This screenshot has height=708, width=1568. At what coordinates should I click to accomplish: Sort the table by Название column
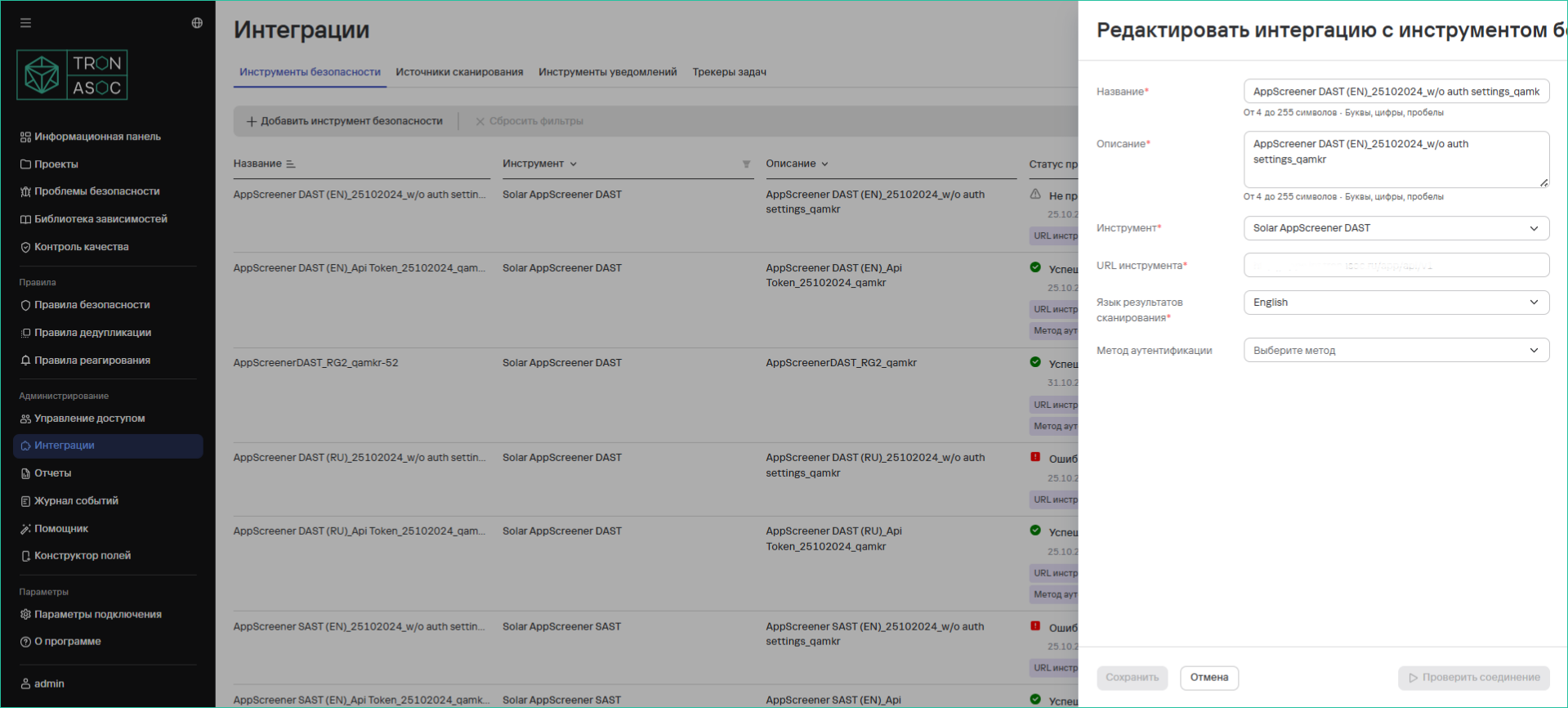[290, 164]
